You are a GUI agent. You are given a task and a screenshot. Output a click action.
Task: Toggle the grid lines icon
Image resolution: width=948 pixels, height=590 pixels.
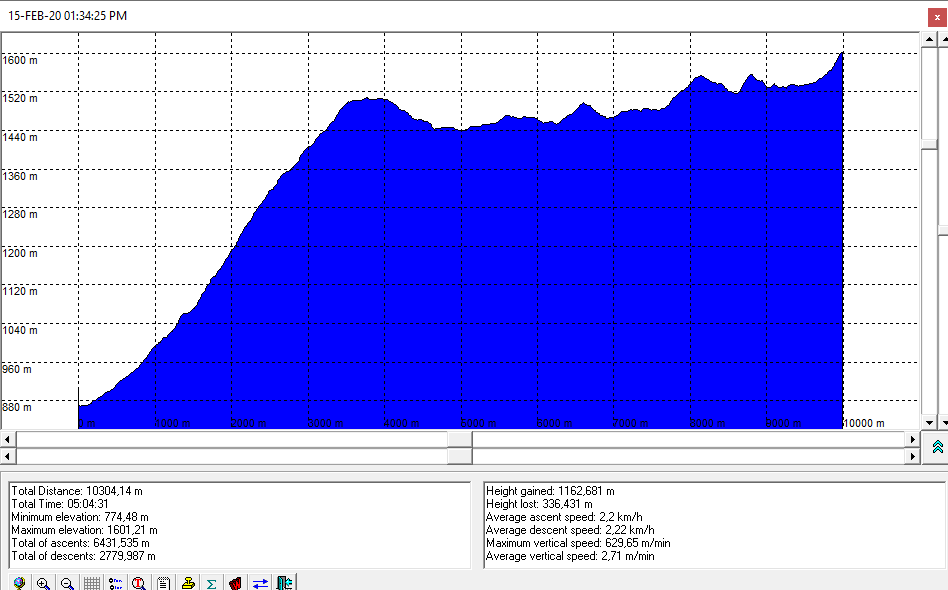click(91, 583)
